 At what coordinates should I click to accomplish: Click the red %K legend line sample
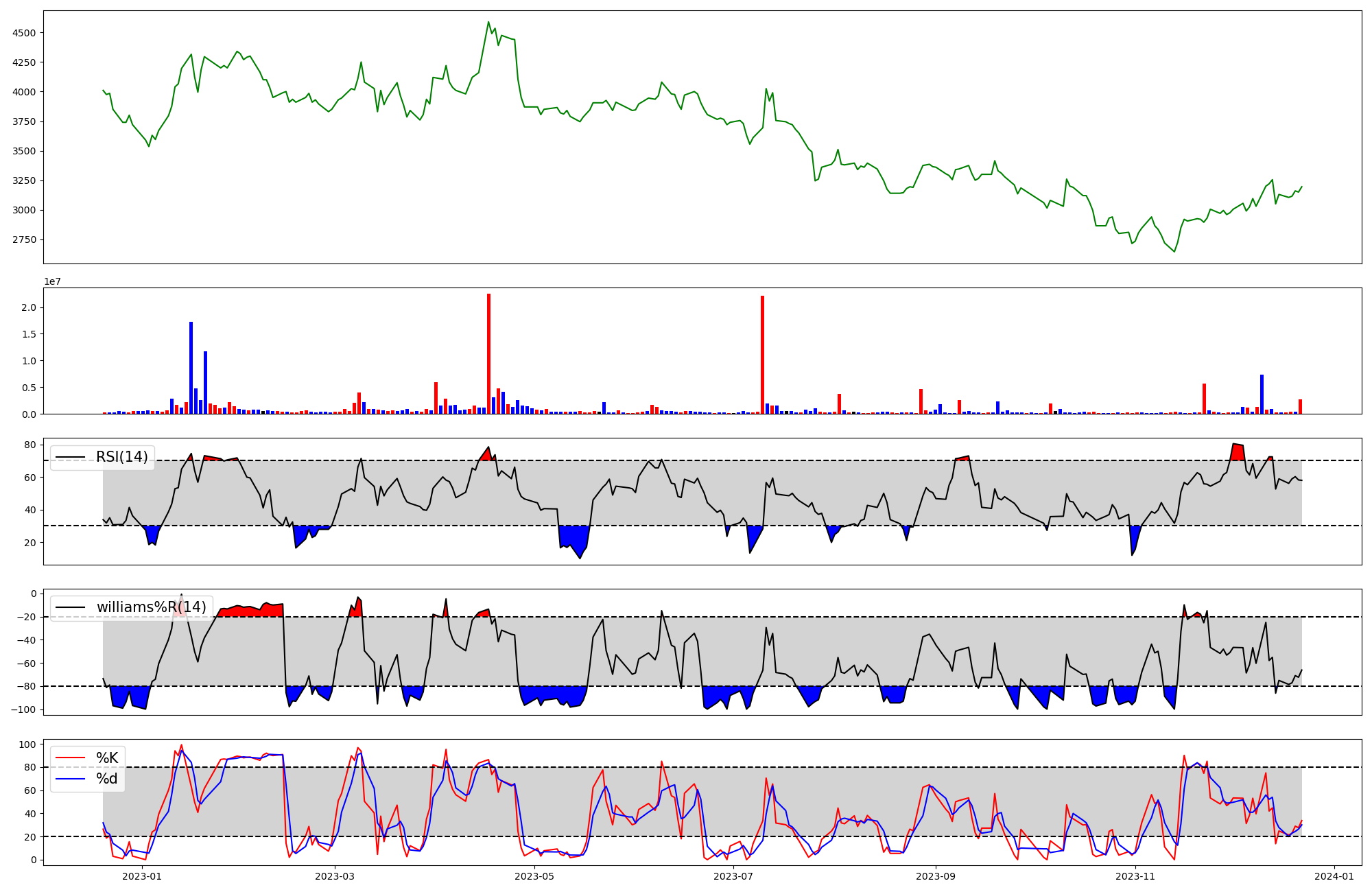click(70, 758)
